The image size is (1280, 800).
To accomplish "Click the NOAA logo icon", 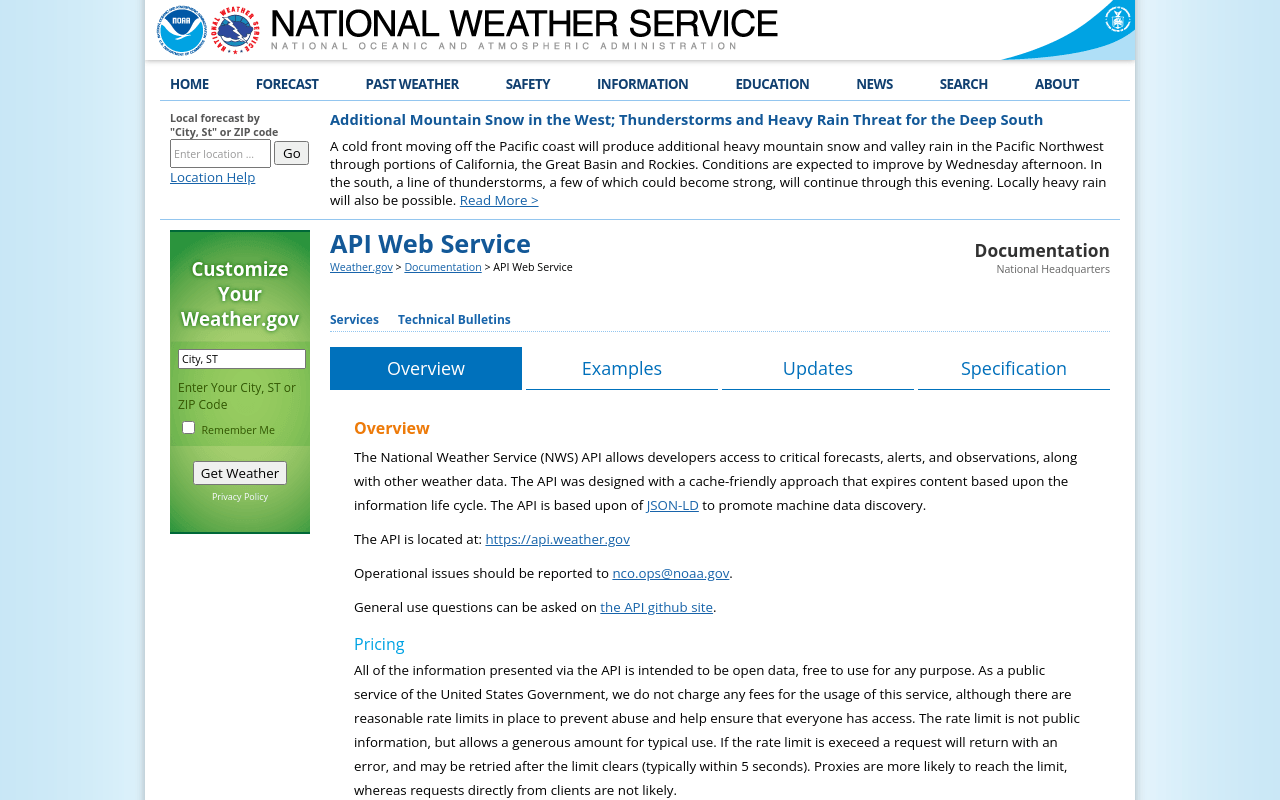I will tap(182, 30).
